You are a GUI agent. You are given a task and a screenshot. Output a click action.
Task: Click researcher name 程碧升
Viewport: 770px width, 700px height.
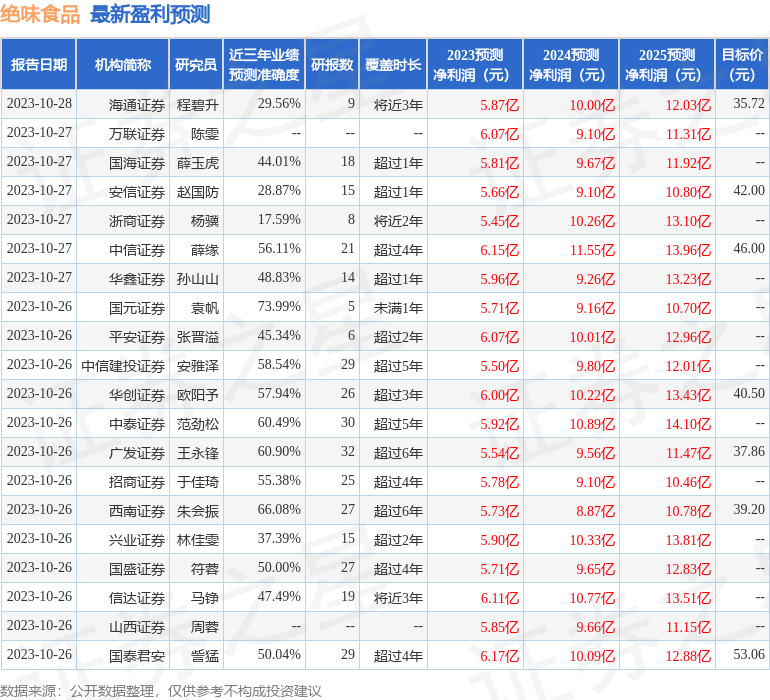click(197, 105)
